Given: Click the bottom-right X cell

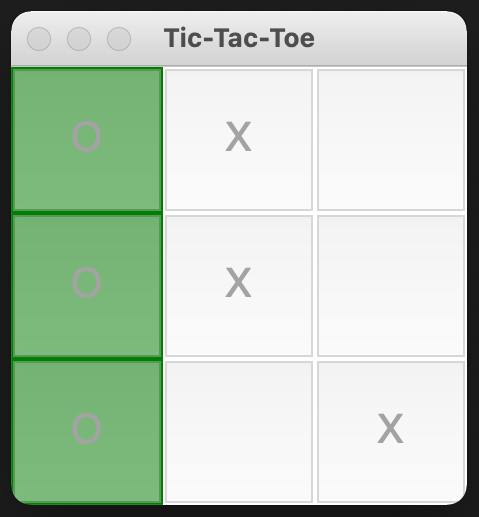Looking at the screenshot, I should click(x=391, y=432).
